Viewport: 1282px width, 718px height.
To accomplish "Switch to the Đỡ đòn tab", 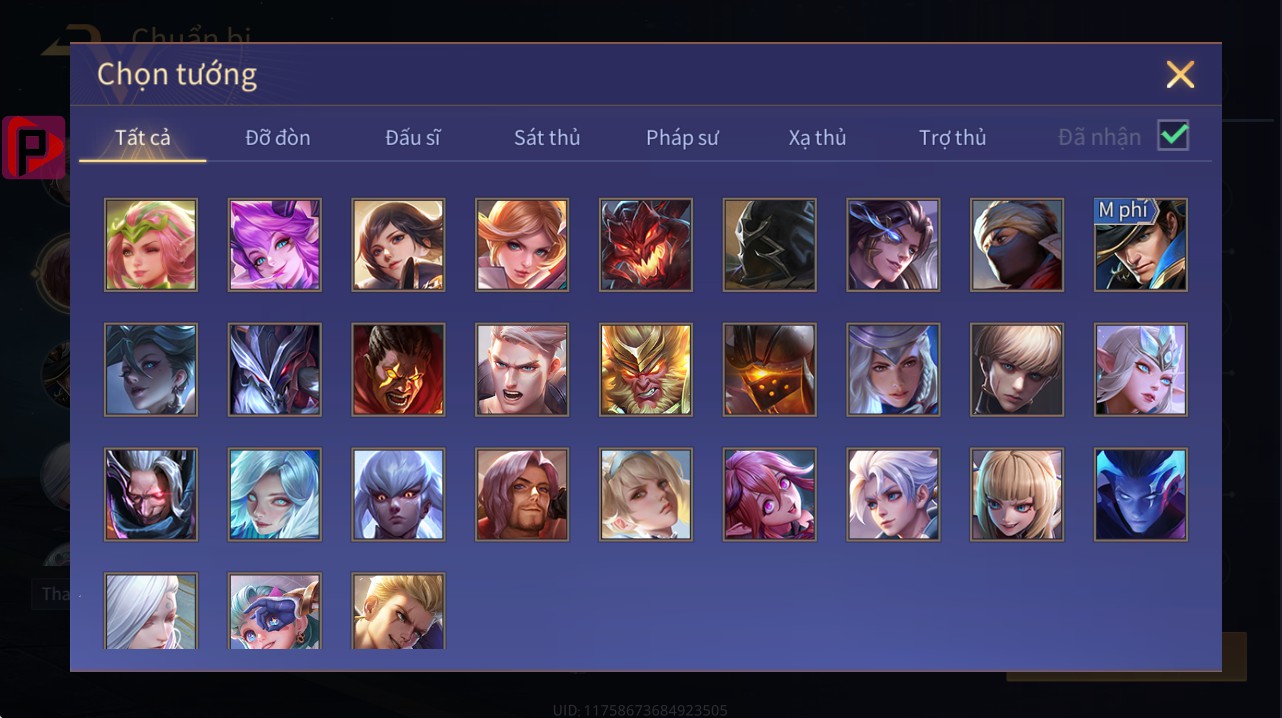I will 278,138.
